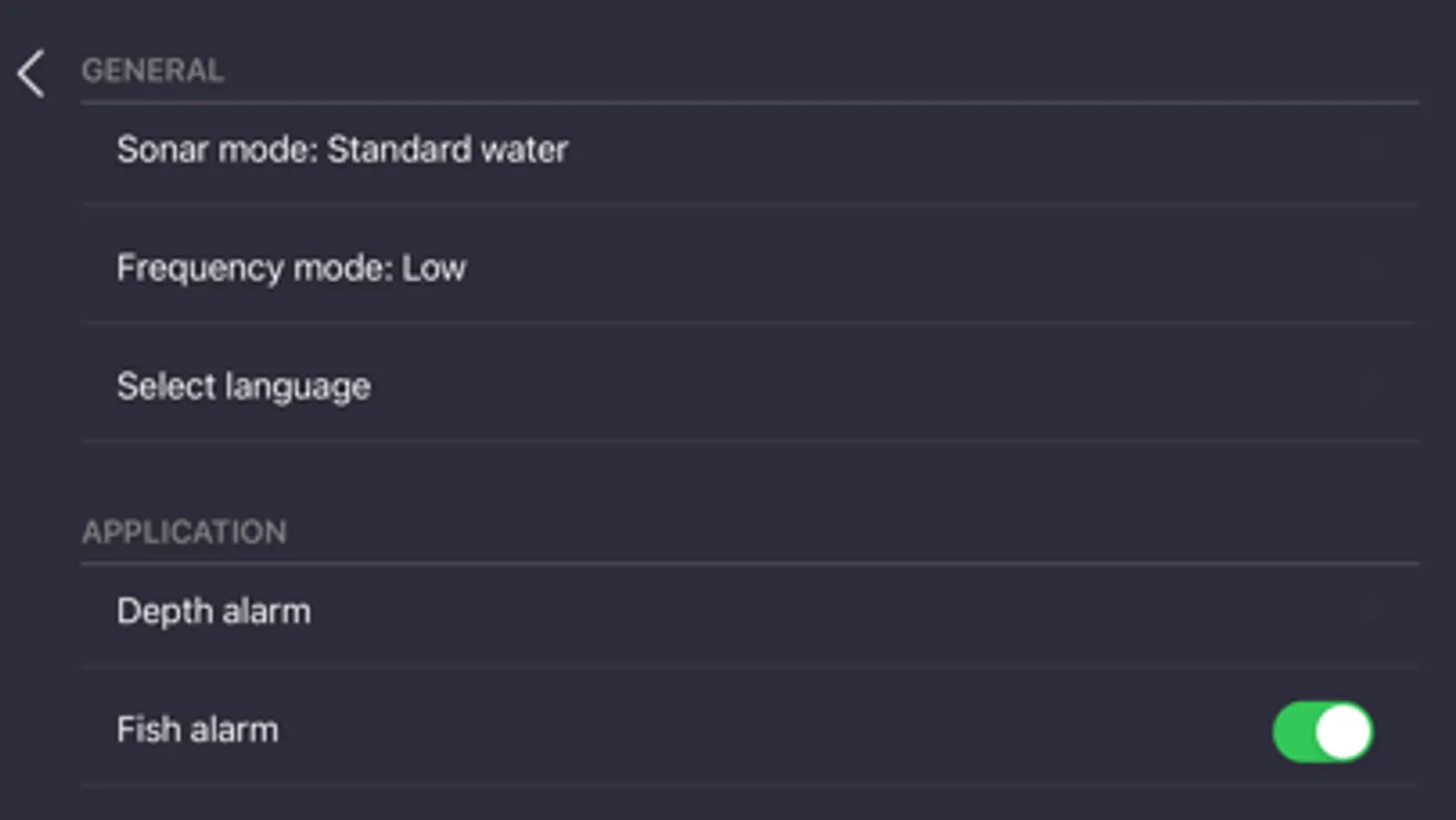
Task: Open Depth alarm settings
Action: 214,611
